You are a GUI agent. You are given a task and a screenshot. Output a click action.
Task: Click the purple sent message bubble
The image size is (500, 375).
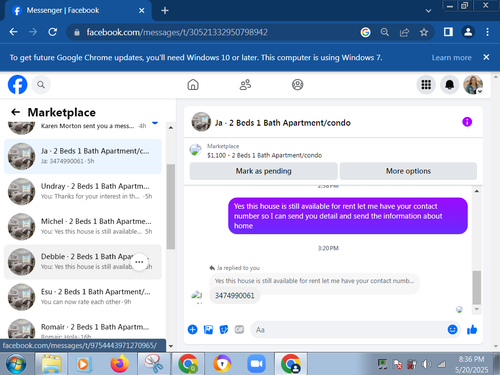click(x=348, y=216)
